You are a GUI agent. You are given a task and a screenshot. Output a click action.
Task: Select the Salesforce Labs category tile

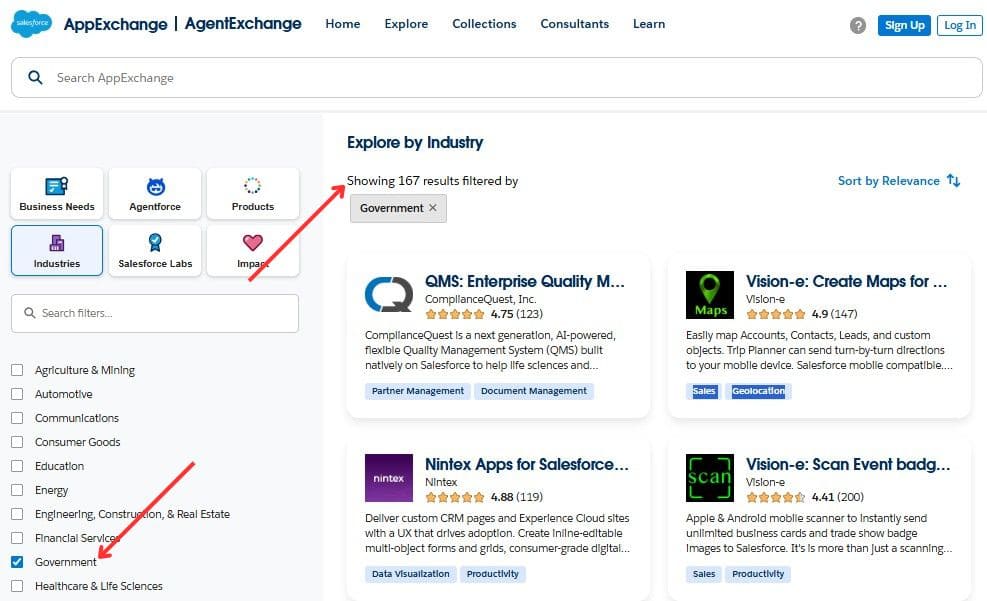pos(155,250)
